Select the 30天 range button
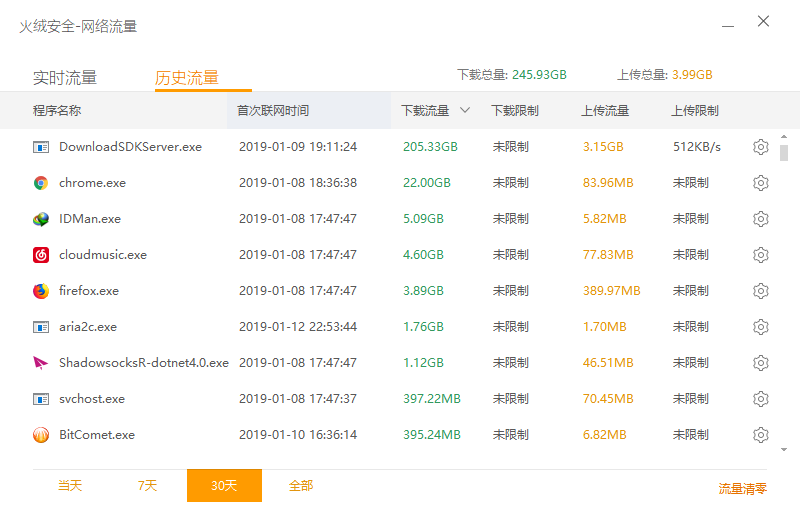 click(224, 486)
